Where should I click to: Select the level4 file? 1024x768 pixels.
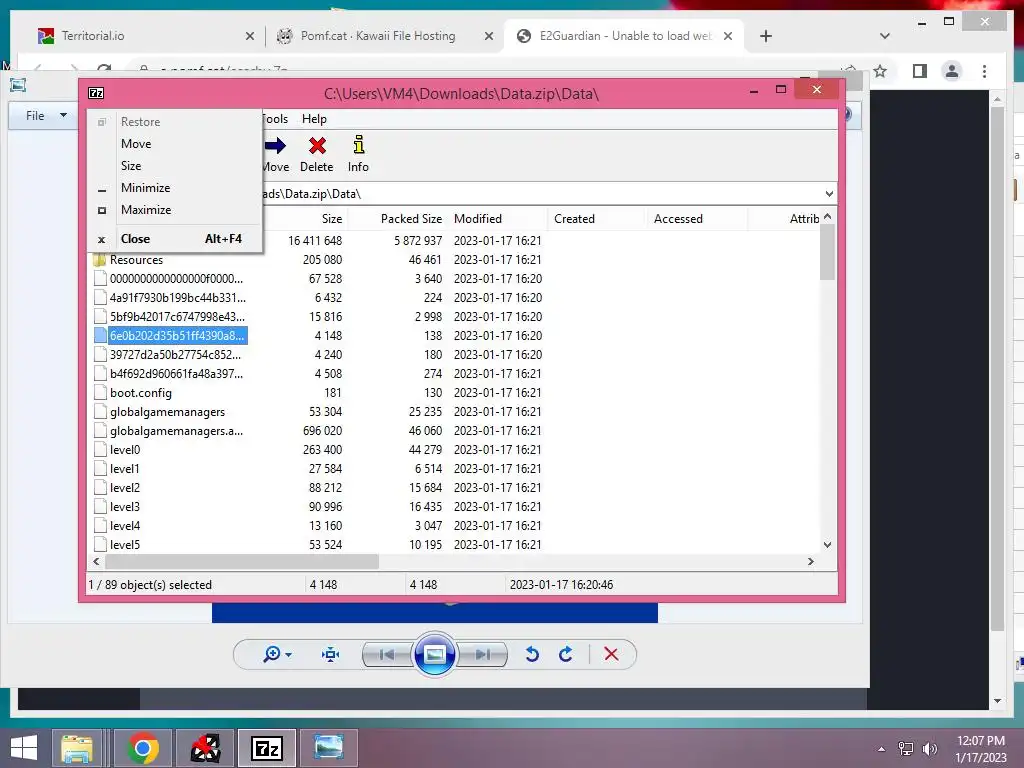[125, 526]
